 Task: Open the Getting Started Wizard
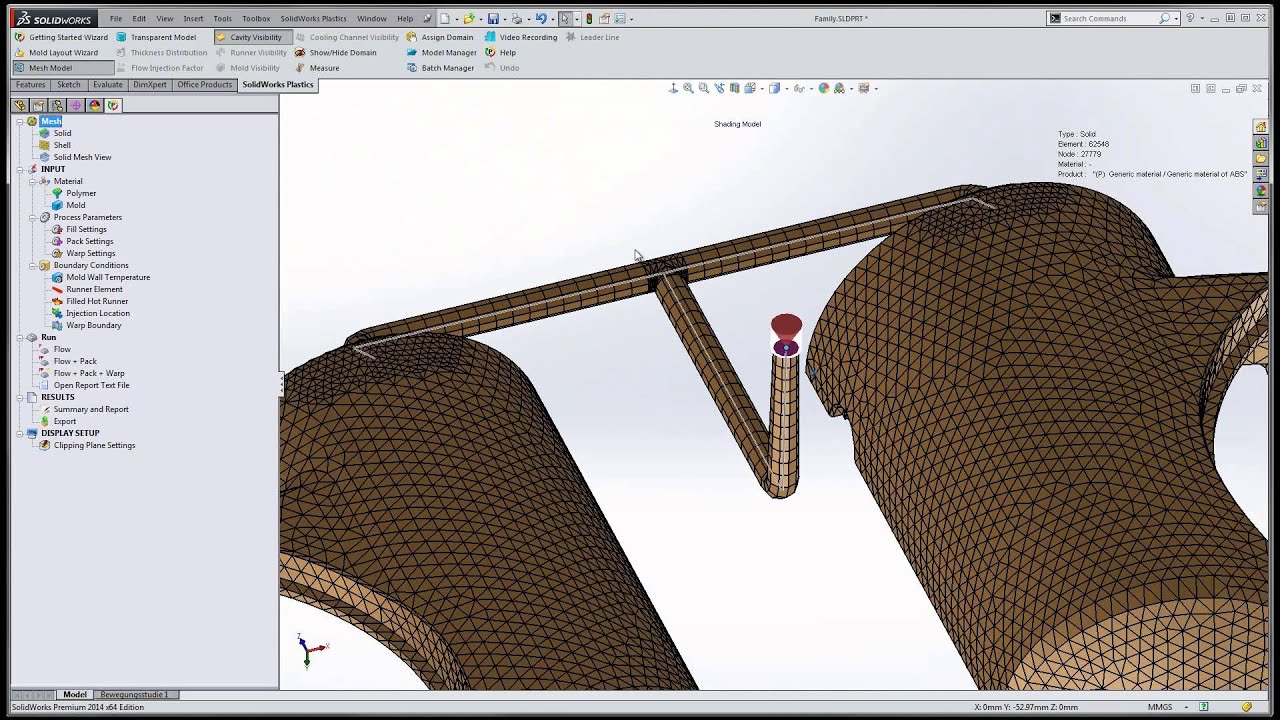[x=61, y=37]
